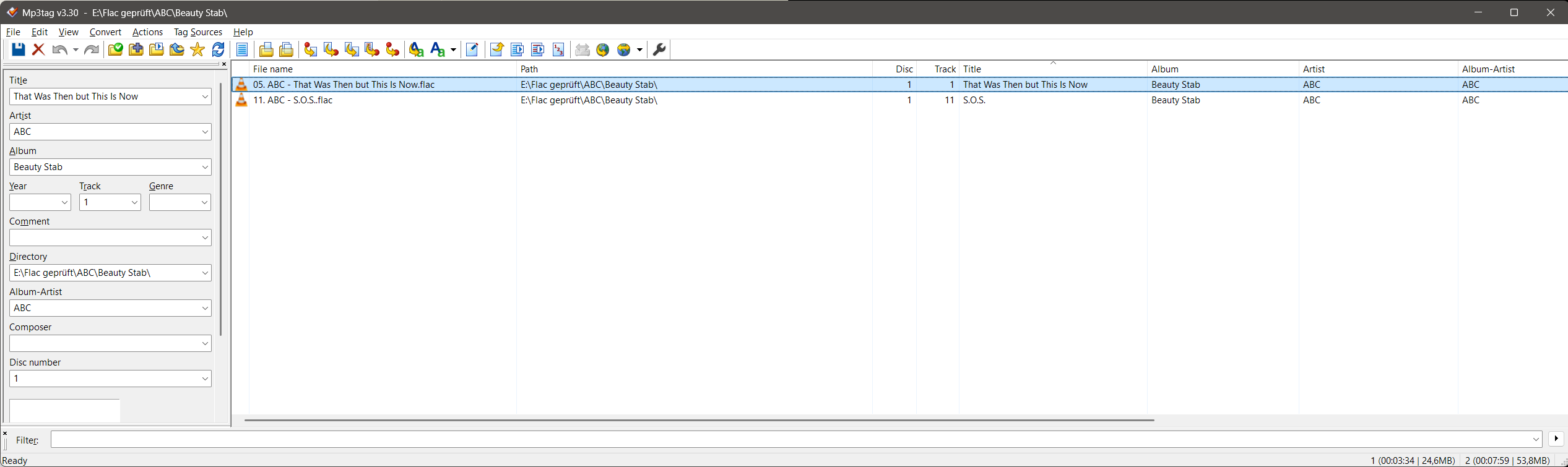Remove tag using the red X icon
1568x467 pixels.
pyautogui.click(x=38, y=49)
